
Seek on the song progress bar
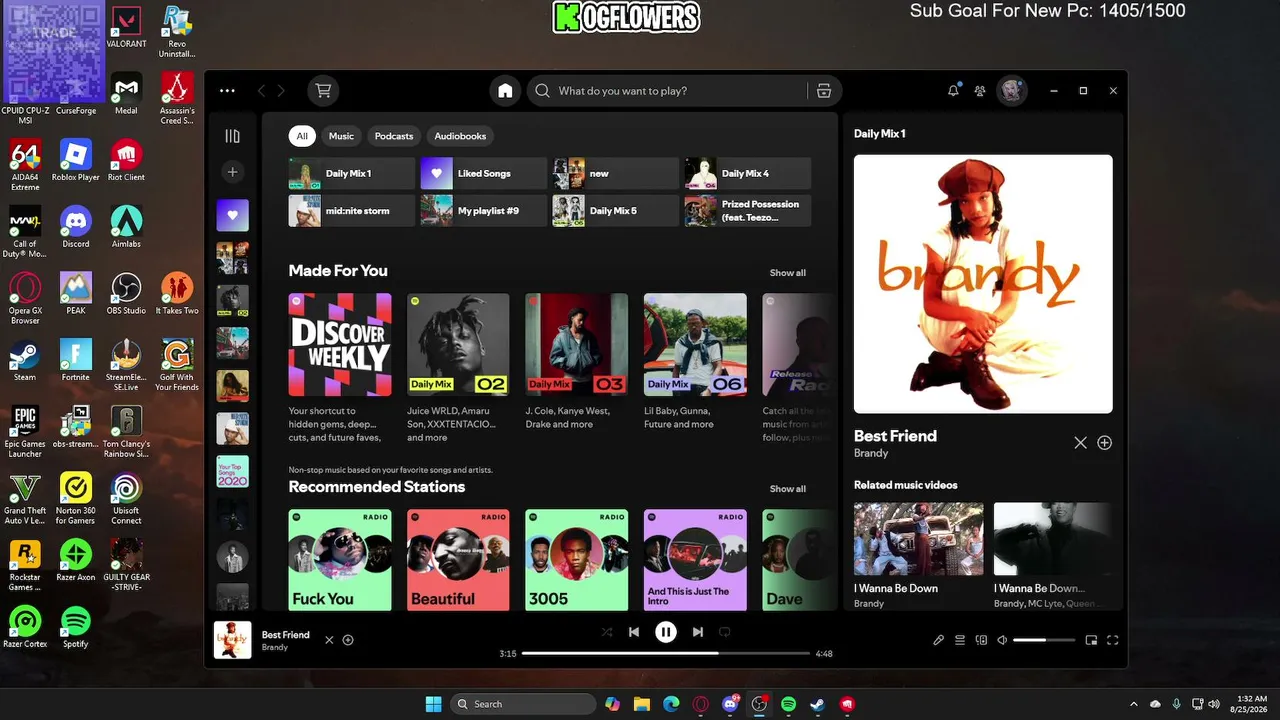(666, 653)
